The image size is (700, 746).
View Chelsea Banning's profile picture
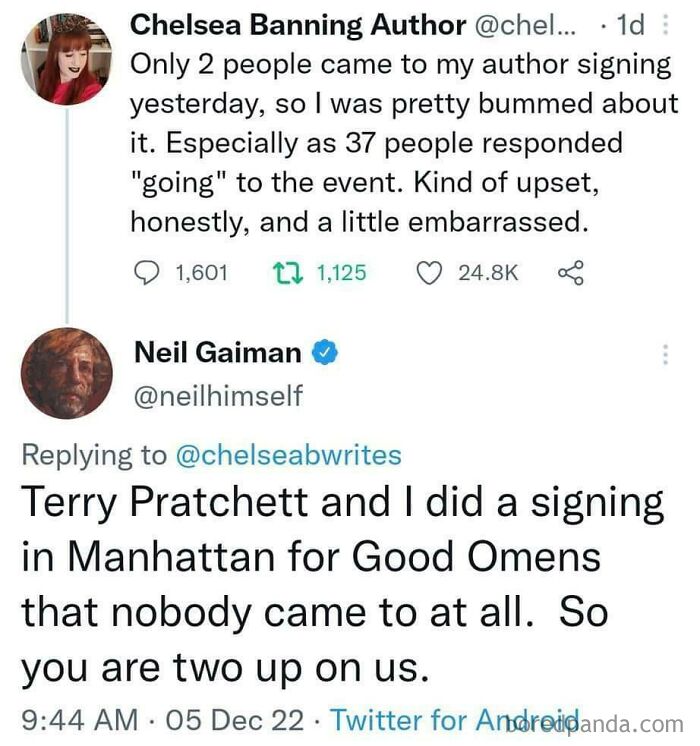(67, 59)
